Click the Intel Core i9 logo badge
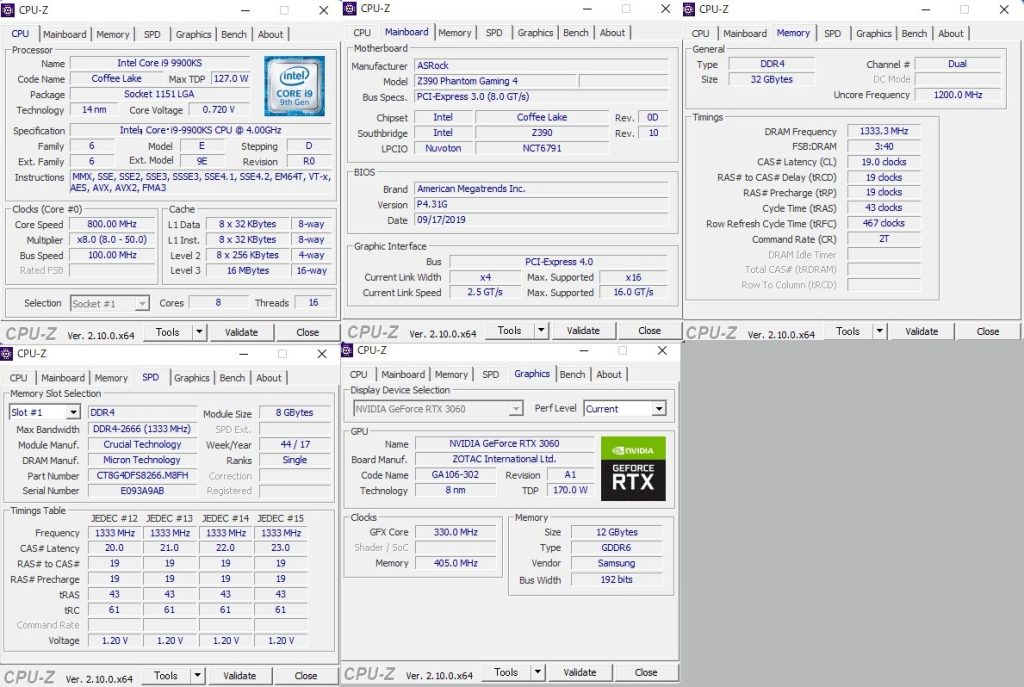 tap(294, 86)
